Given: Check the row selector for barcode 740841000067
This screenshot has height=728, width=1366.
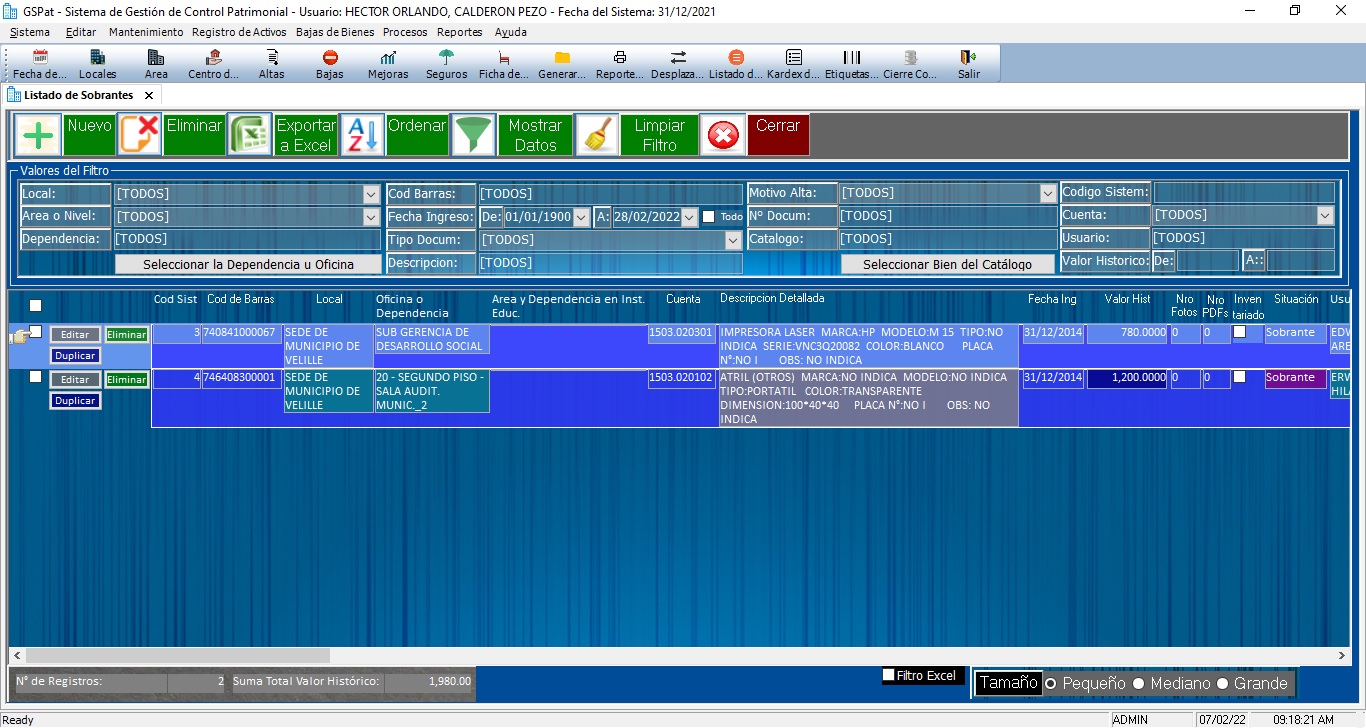Looking at the screenshot, I should coord(35,331).
